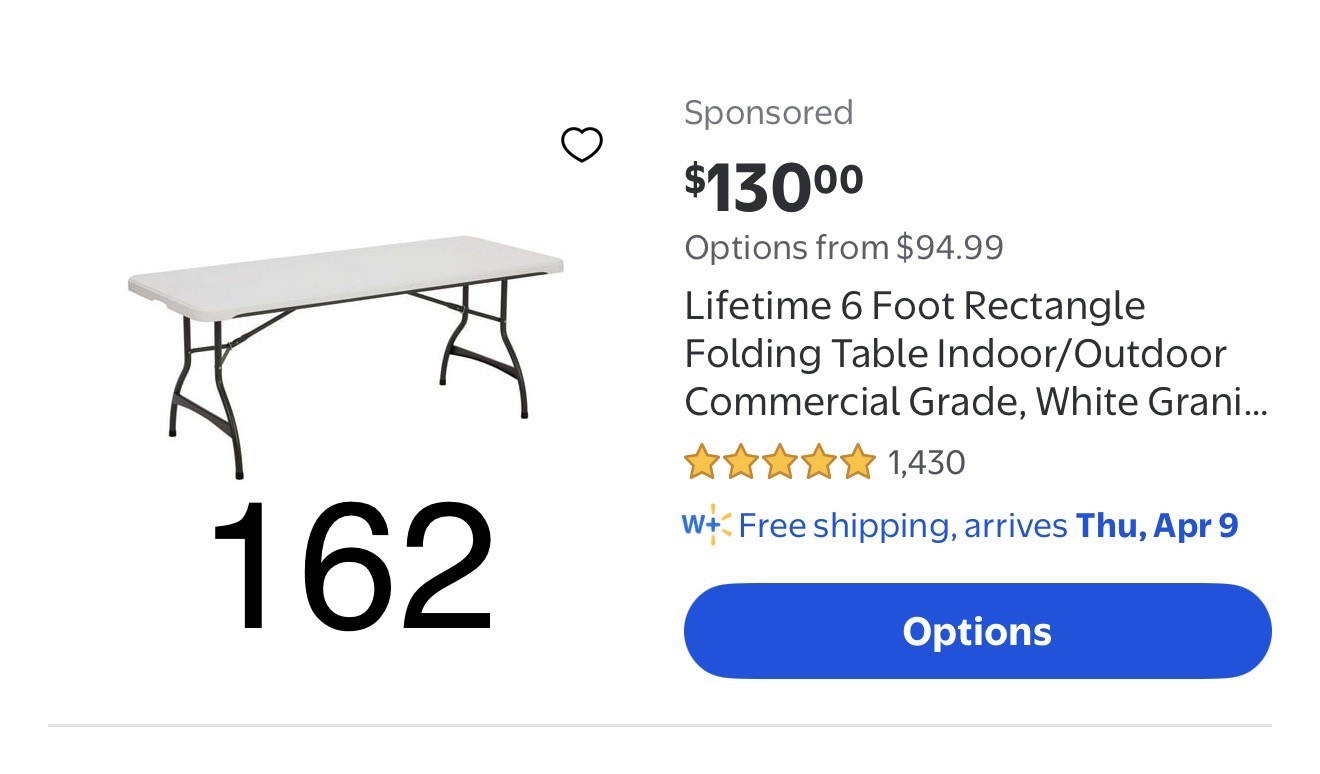
Task: Click the white tabletop in the product photo
Action: (345, 272)
